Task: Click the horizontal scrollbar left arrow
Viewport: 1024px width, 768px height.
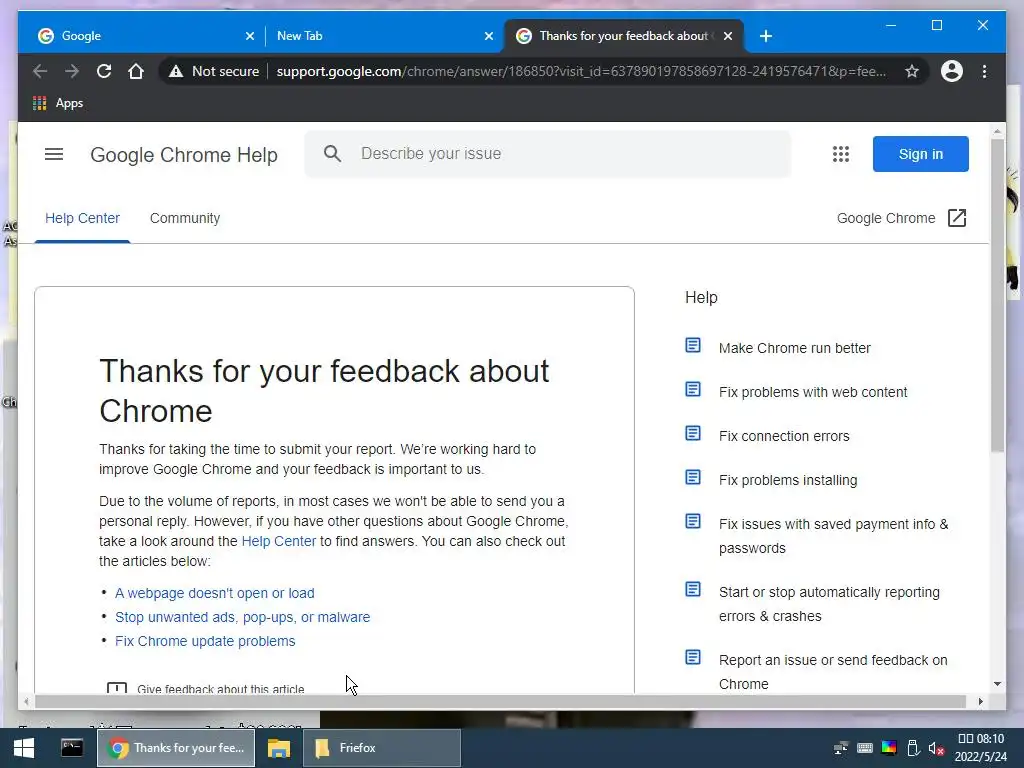Action: (26, 701)
